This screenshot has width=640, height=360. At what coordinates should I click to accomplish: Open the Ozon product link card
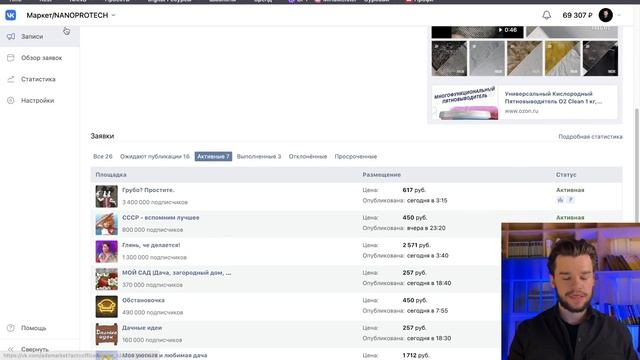(524, 102)
